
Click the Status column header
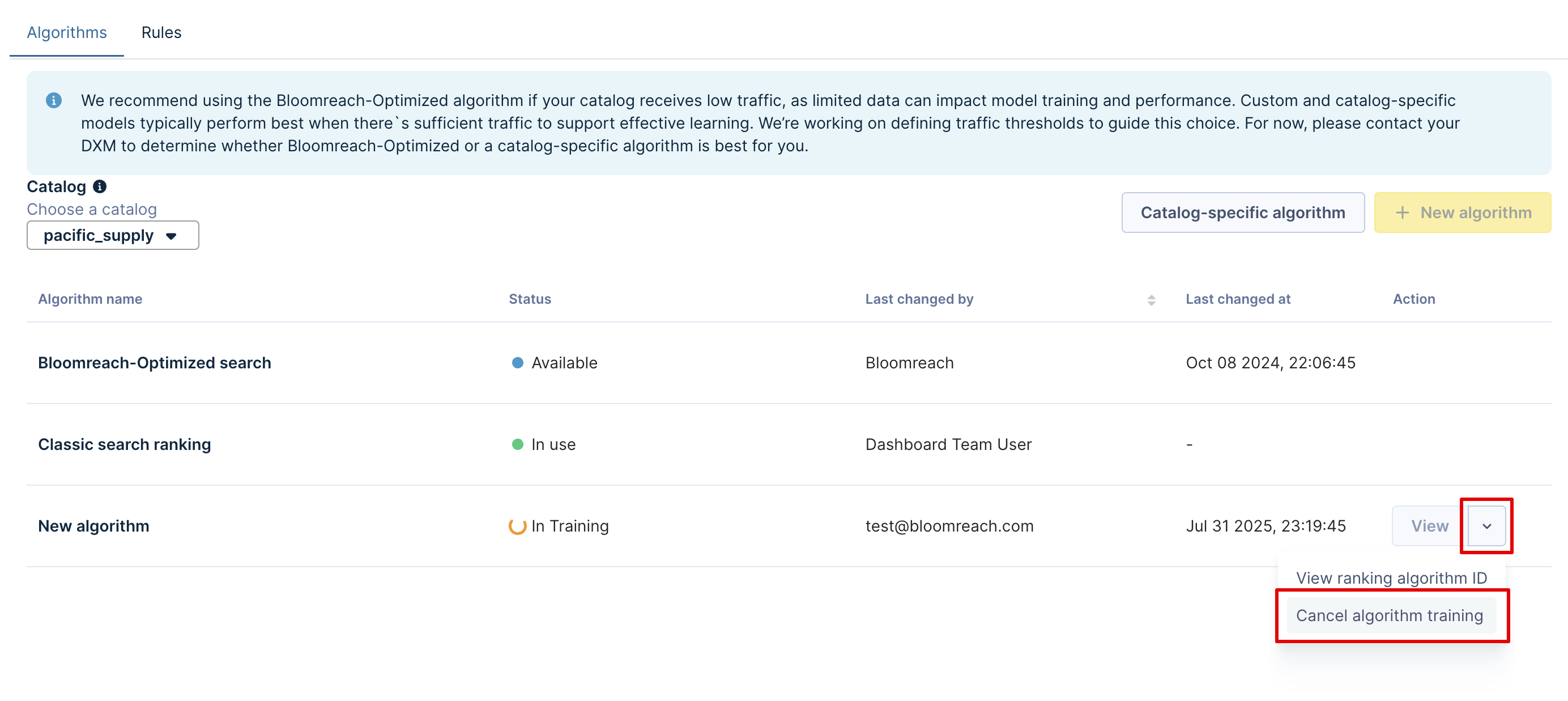point(530,299)
